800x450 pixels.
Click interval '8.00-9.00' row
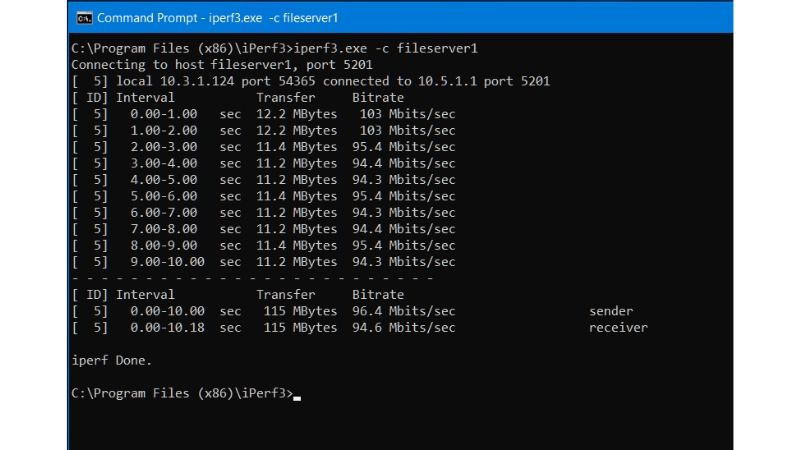click(264, 245)
